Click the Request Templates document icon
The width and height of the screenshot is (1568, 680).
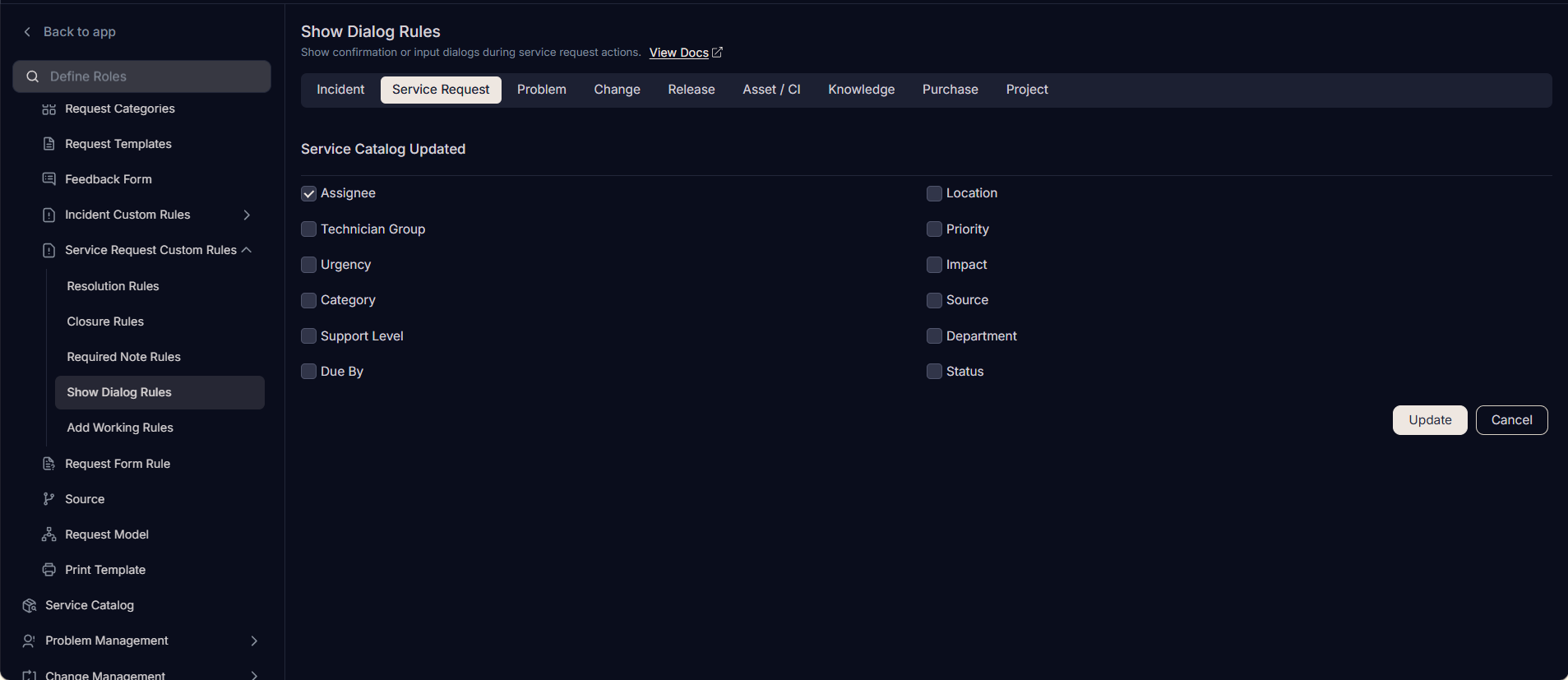pyautogui.click(x=49, y=144)
